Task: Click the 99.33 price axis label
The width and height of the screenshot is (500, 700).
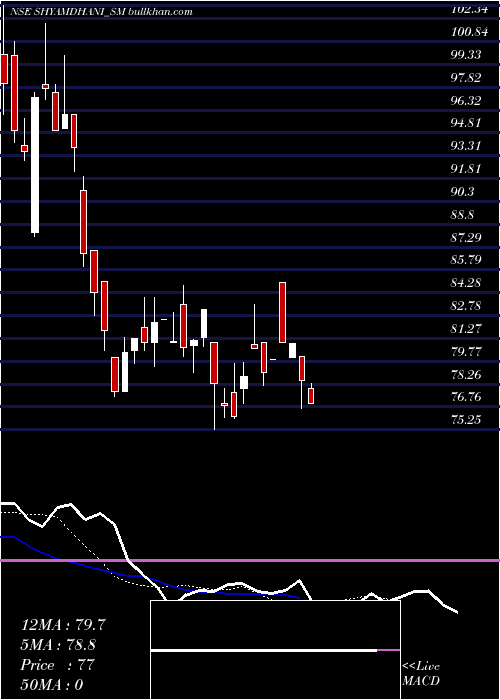Action: pos(466,54)
